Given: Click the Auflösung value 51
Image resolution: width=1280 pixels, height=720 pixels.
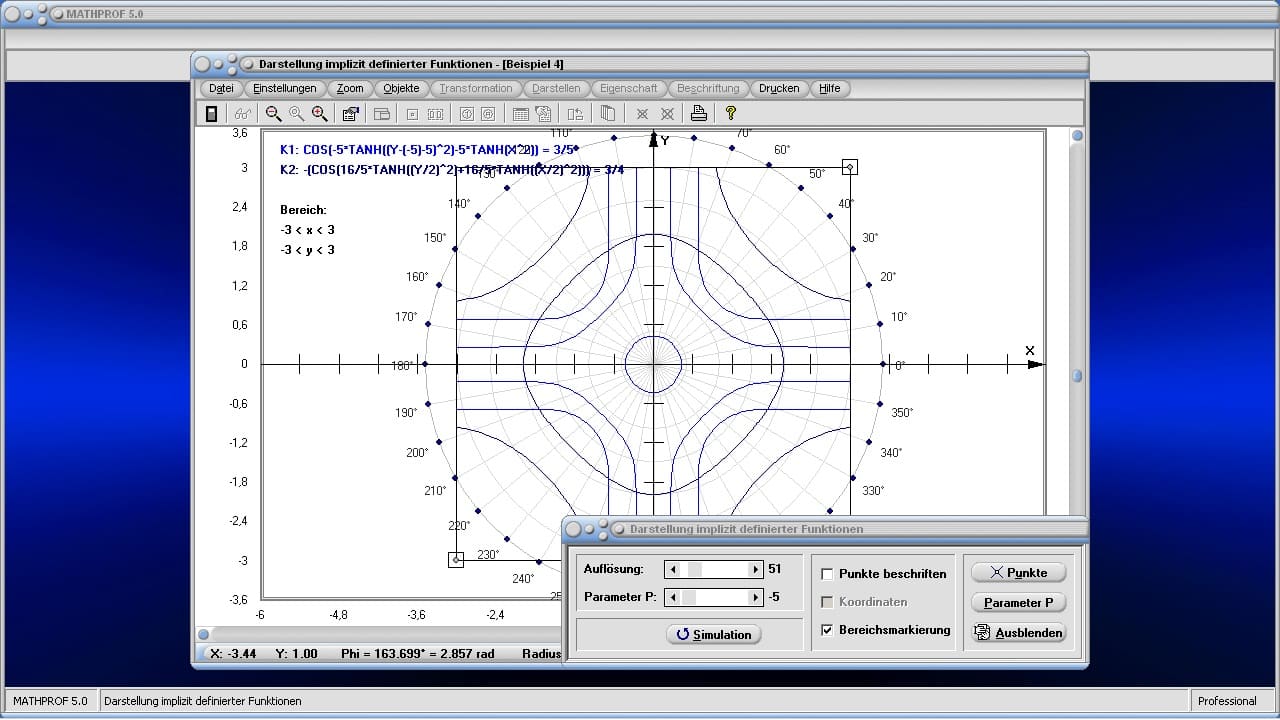Looking at the screenshot, I should point(774,569).
